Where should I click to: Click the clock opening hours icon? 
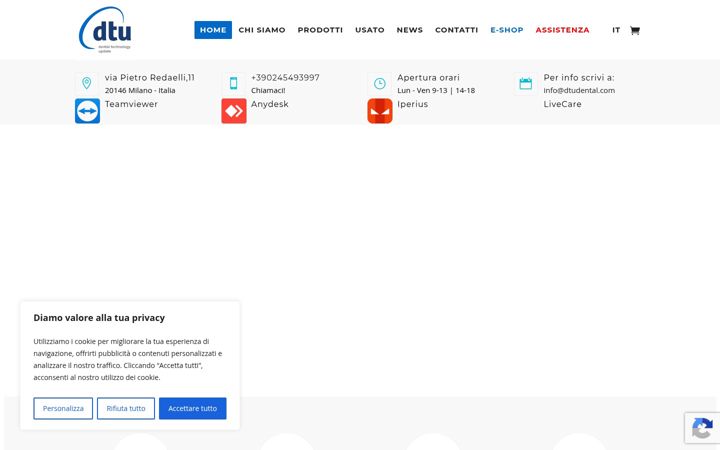coord(379,84)
